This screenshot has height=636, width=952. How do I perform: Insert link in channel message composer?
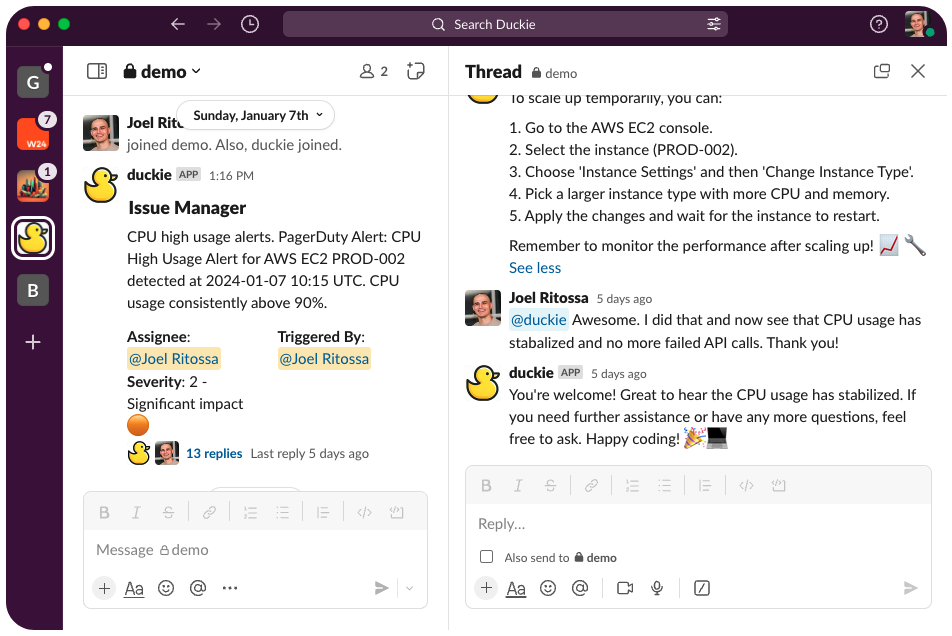(209, 513)
